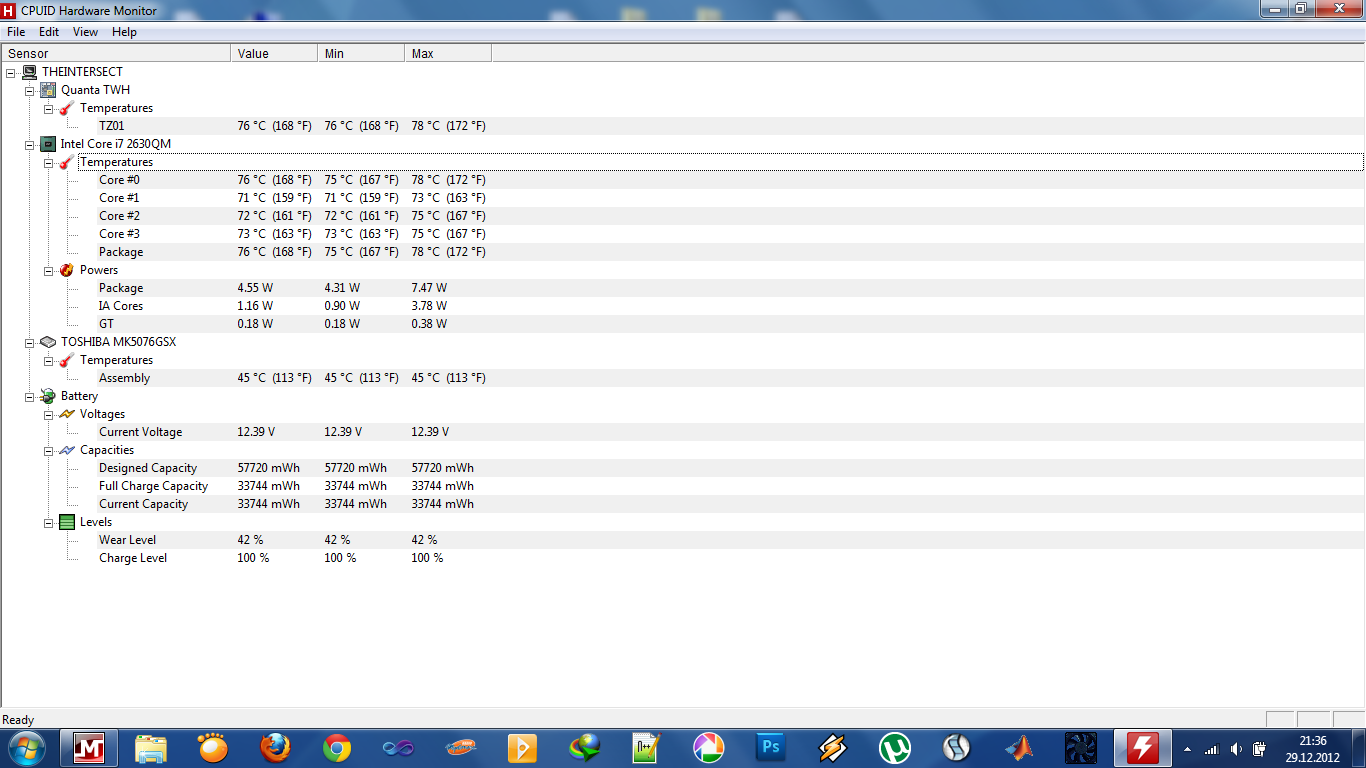Open Winamp lightning icon in taskbar
The image size is (1366, 768).
tap(832, 747)
